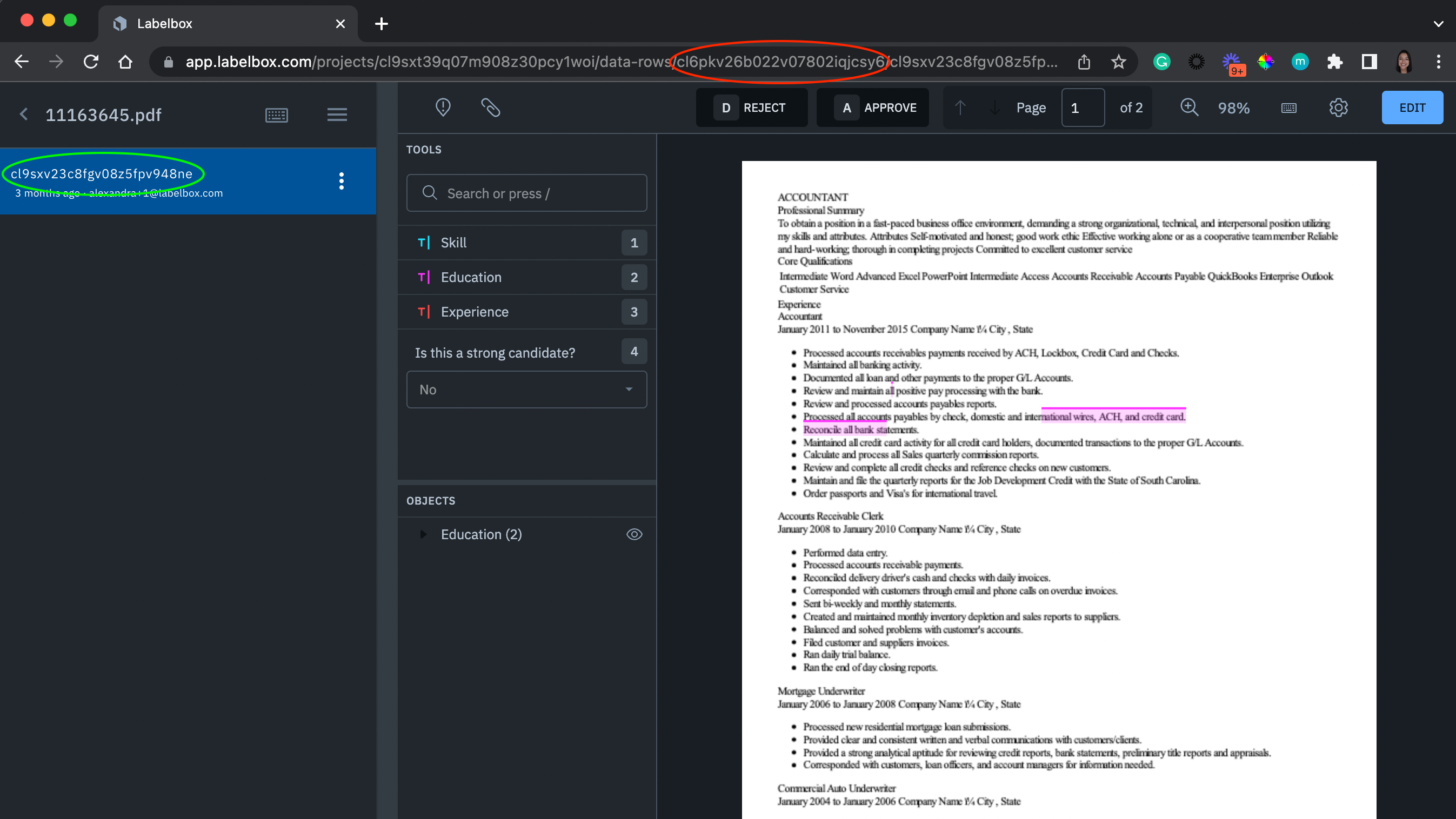This screenshot has width=1456, height=819.
Task: Click the zoom magnifier icon
Action: [1189, 108]
